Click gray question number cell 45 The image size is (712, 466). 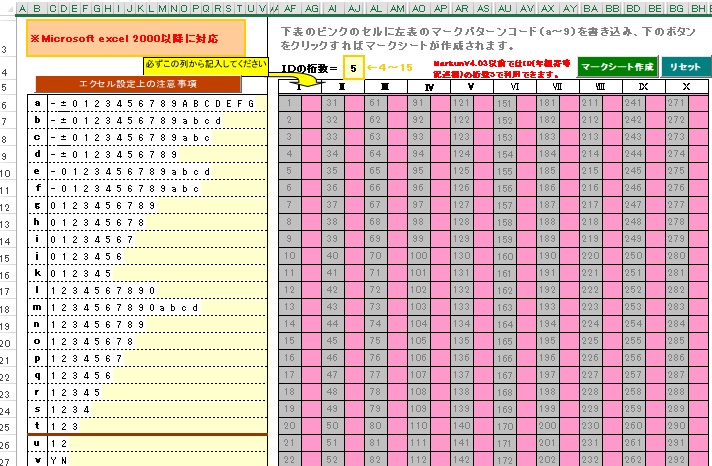click(x=332, y=341)
